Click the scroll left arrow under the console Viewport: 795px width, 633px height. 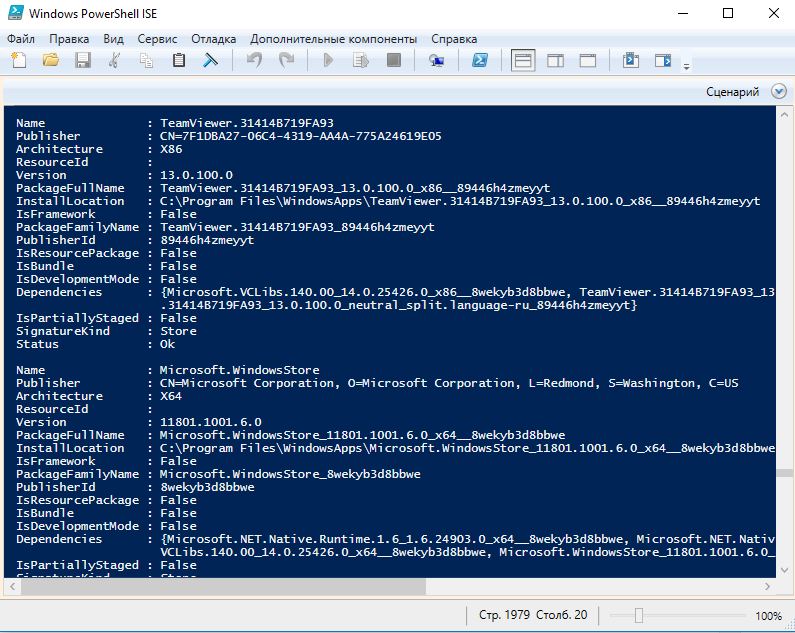pyautogui.click(x=12, y=586)
